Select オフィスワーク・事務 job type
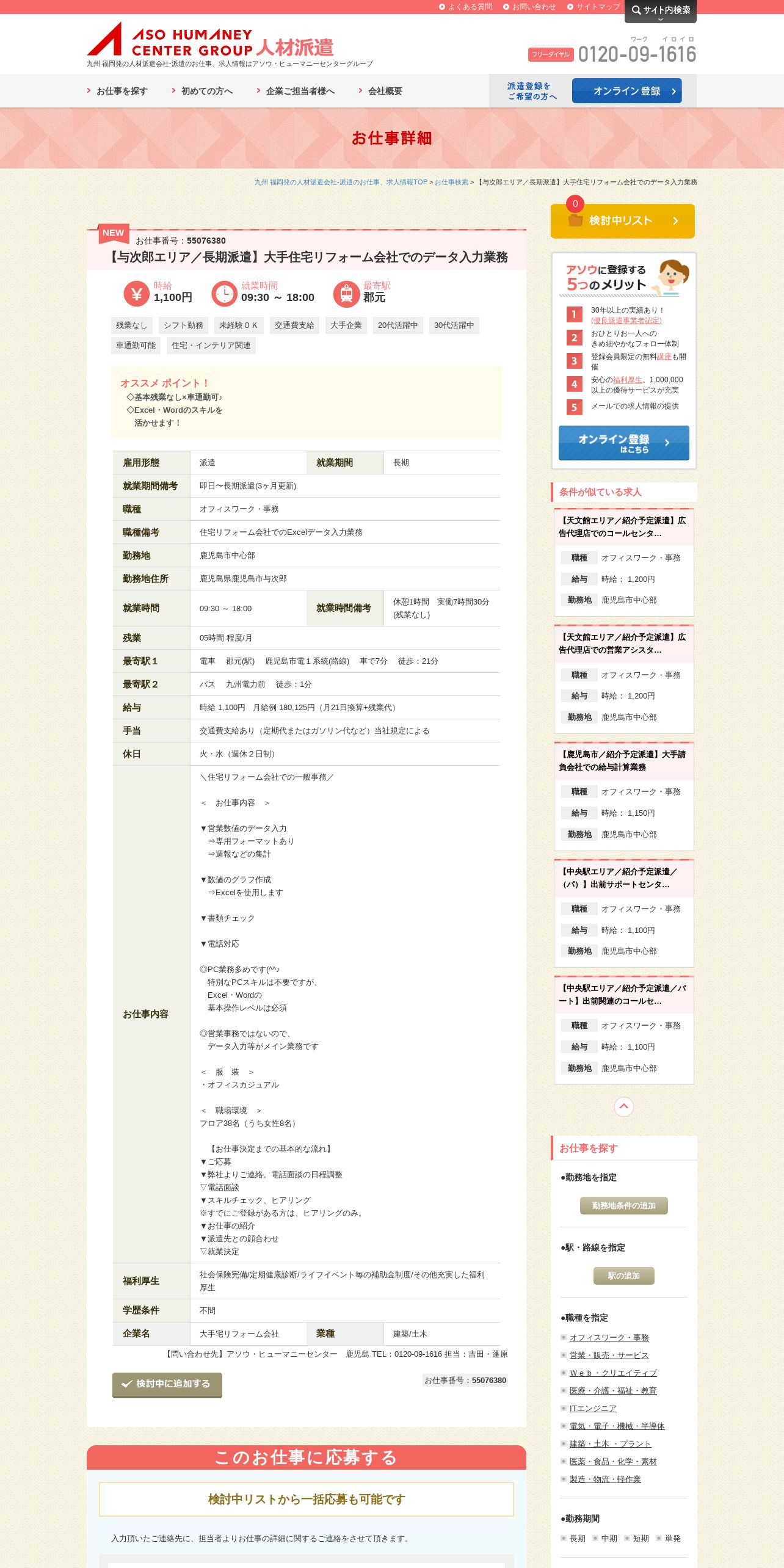Viewport: 784px width, 1568px height. (609, 1337)
